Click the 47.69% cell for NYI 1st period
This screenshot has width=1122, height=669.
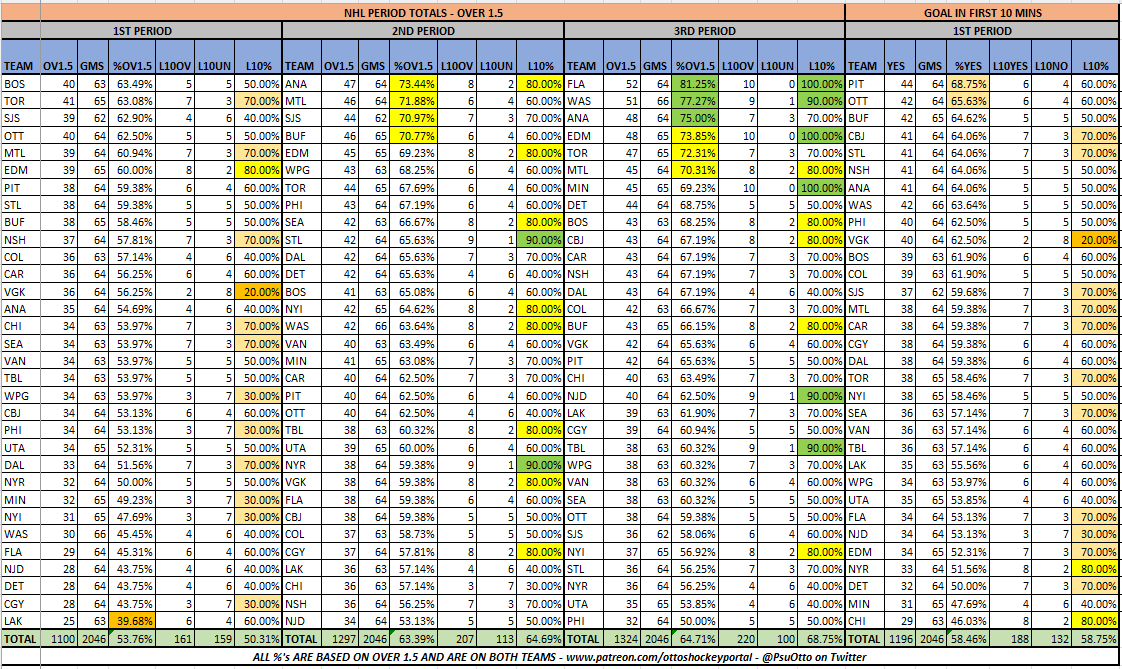tap(132, 517)
